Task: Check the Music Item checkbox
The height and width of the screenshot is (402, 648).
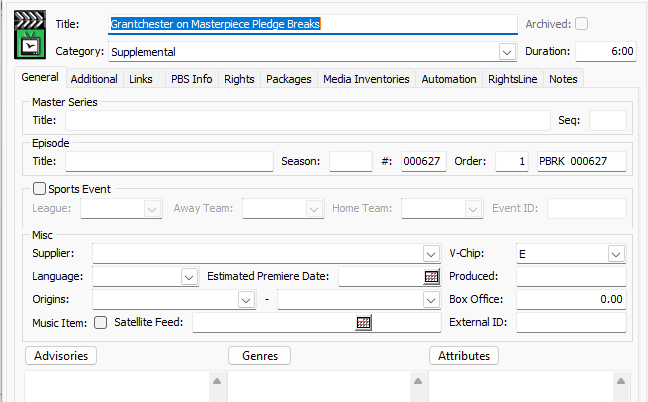Action: (x=100, y=322)
